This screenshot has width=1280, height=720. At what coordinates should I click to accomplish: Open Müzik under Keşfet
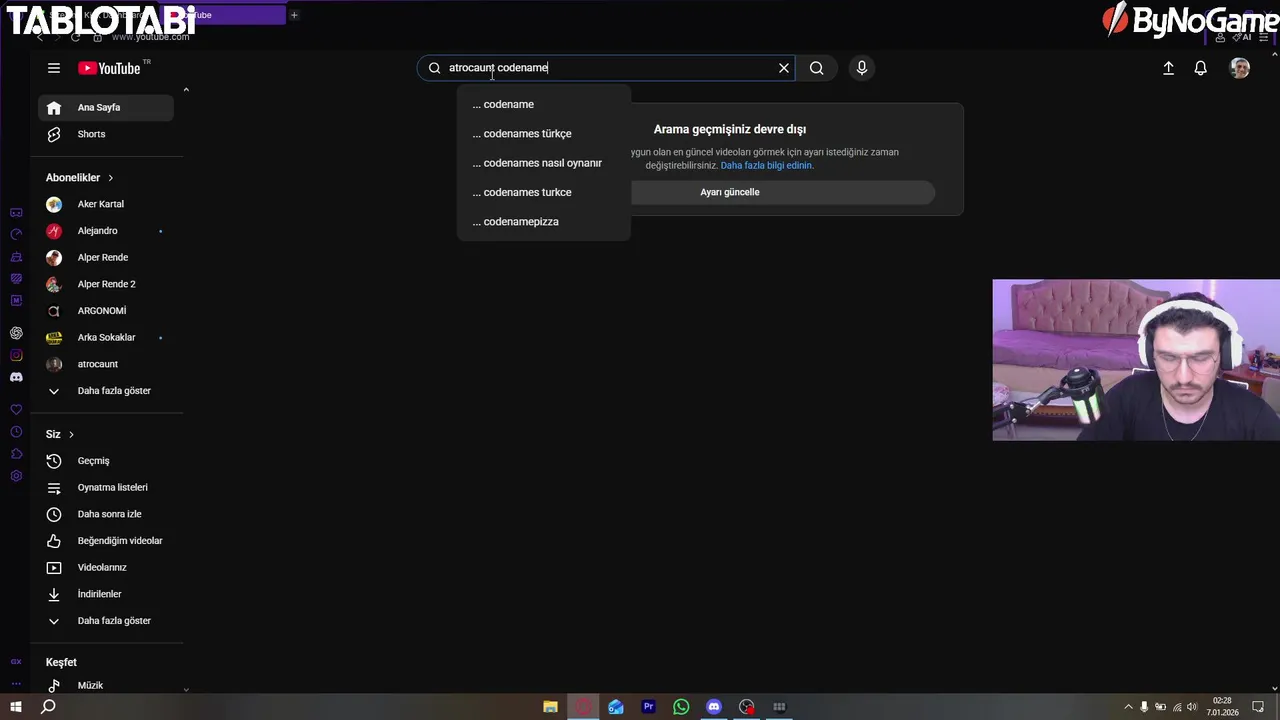pyautogui.click(x=106, y=685)
